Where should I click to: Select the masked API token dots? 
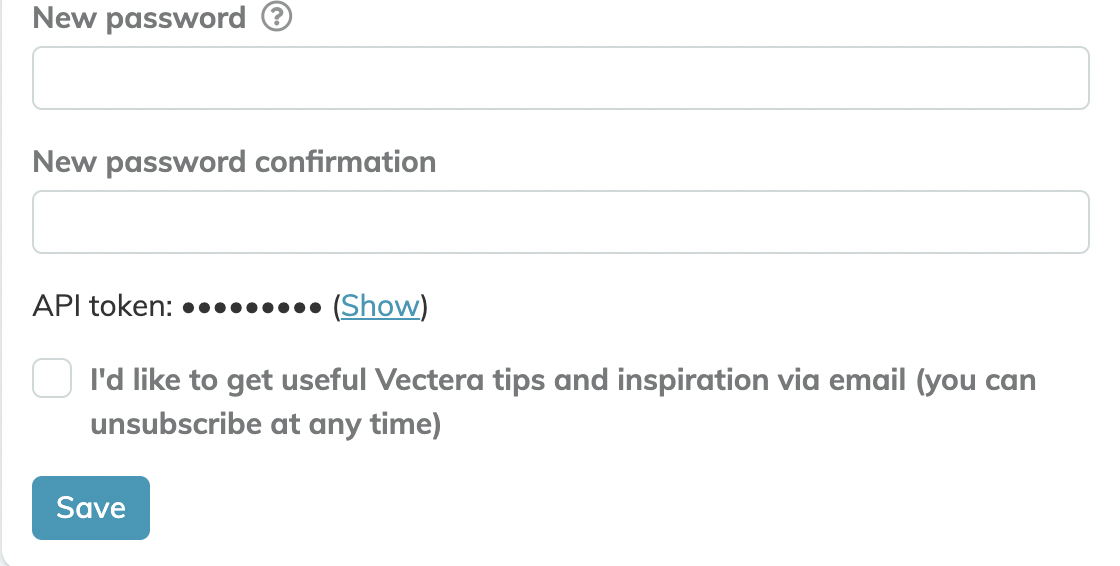pyautogui.click(x=252, y=308)
